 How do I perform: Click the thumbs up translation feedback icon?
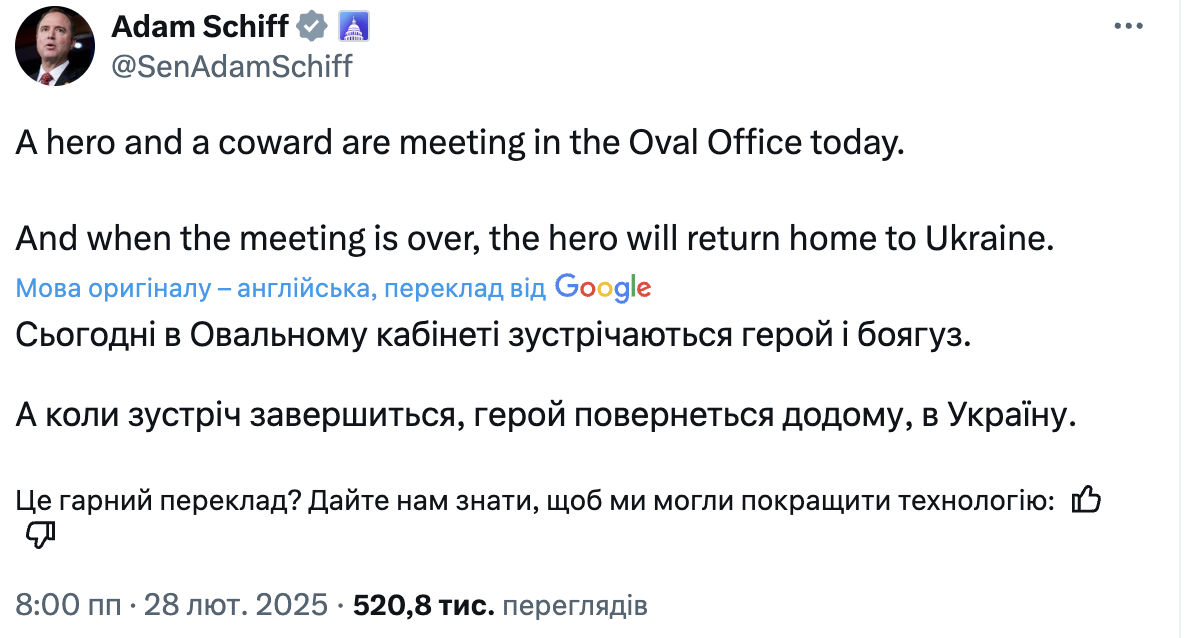click(1085, 500)
